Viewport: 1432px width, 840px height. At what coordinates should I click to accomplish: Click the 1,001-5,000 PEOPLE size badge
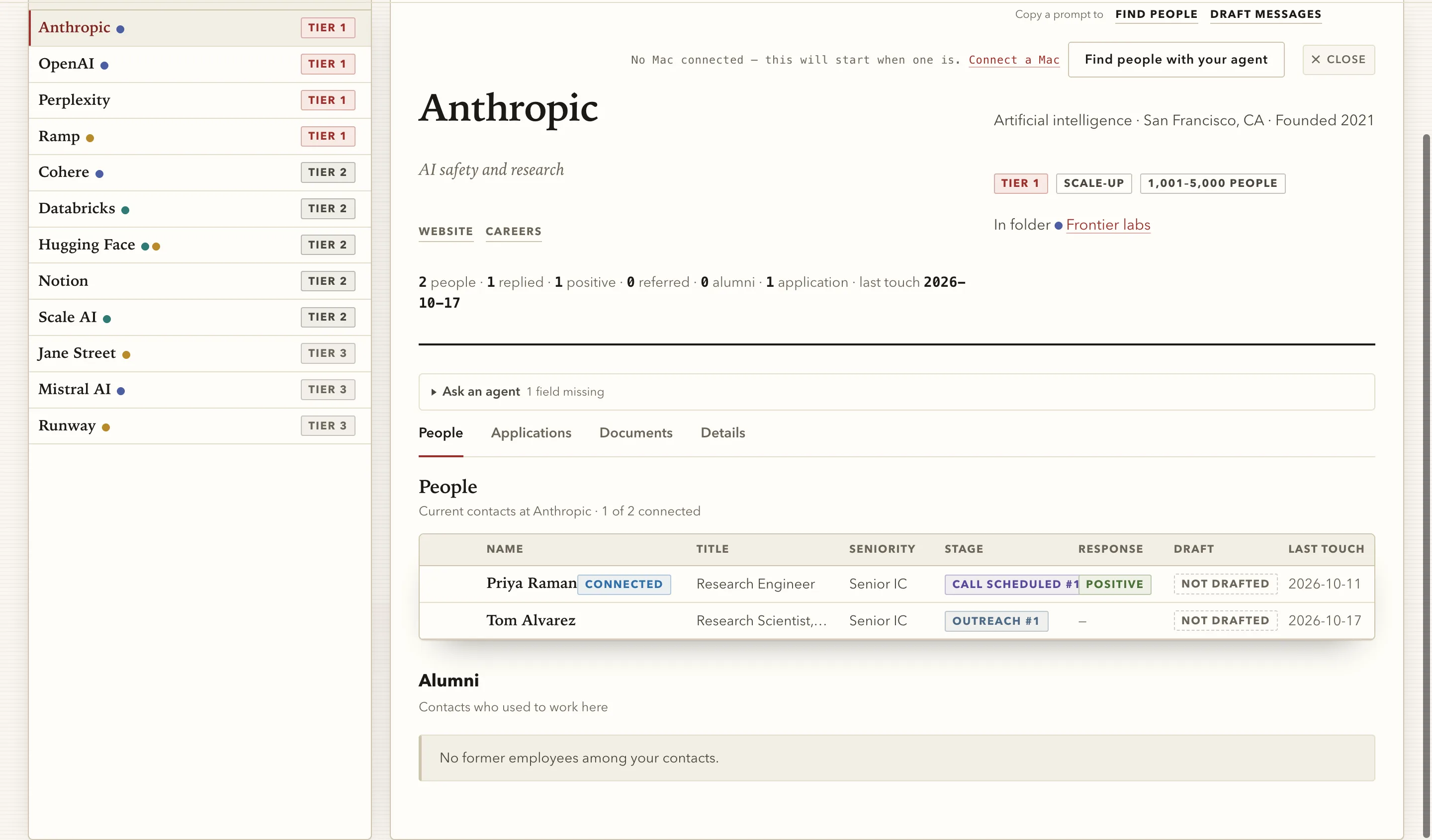point(1212,183)
